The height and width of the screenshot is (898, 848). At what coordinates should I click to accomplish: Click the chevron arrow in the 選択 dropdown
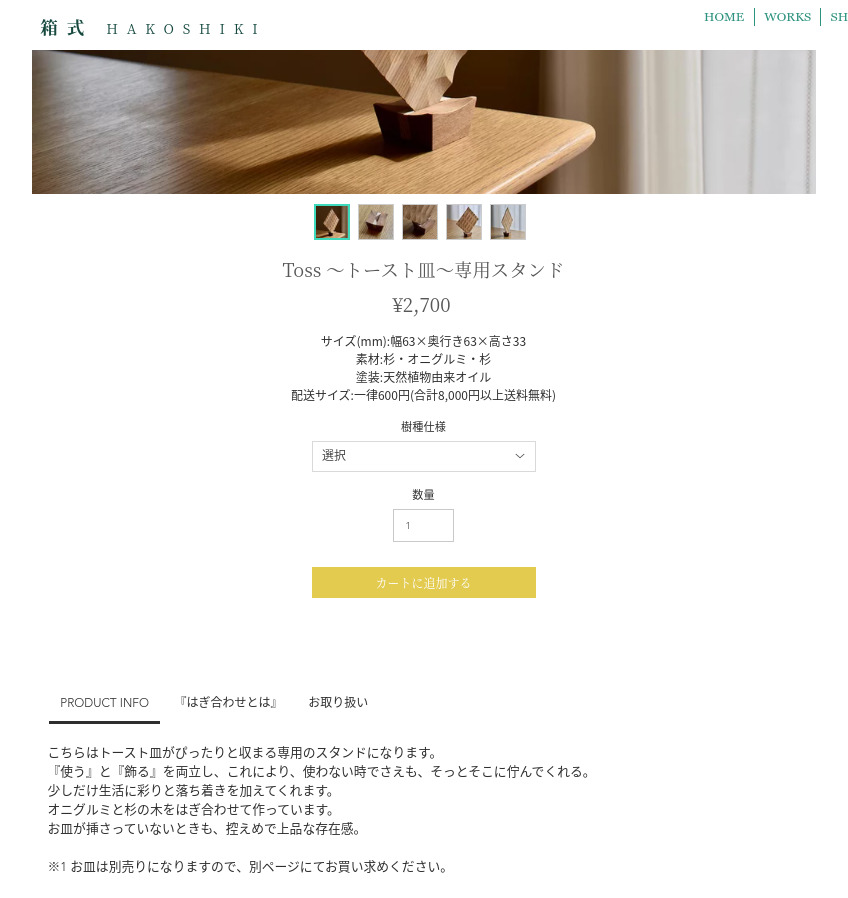(520, 456)
